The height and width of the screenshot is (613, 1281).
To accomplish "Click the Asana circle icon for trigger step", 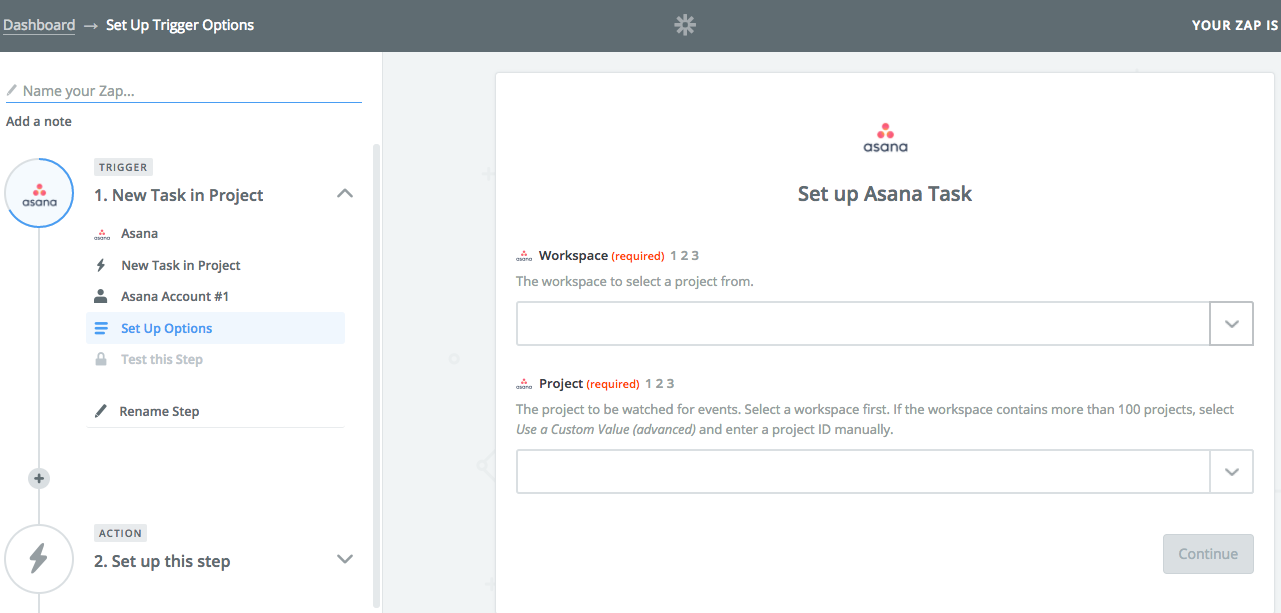I will click(39, 194).
